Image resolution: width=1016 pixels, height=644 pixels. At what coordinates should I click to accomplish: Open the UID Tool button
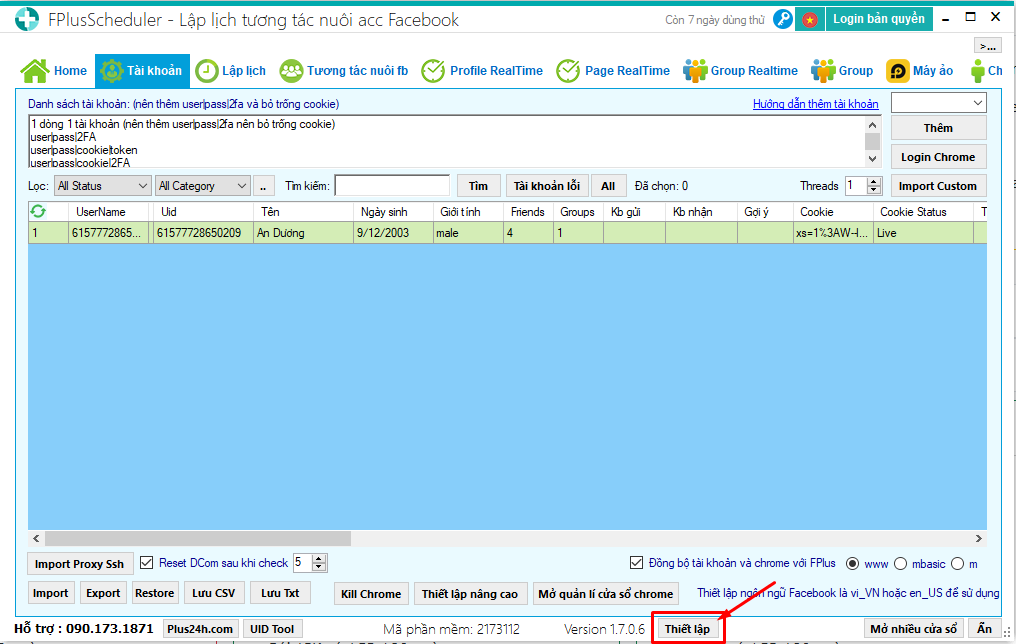(272, 628)
